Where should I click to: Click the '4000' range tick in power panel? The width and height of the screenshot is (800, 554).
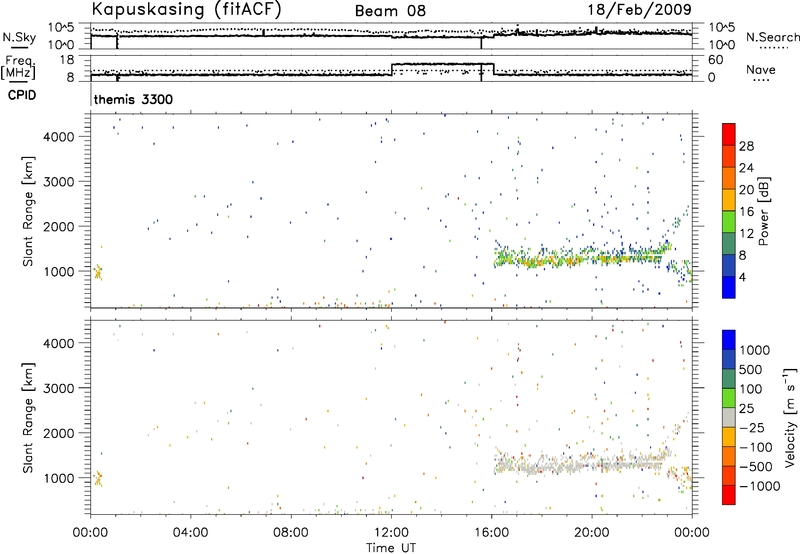click(x=59, y=137)
